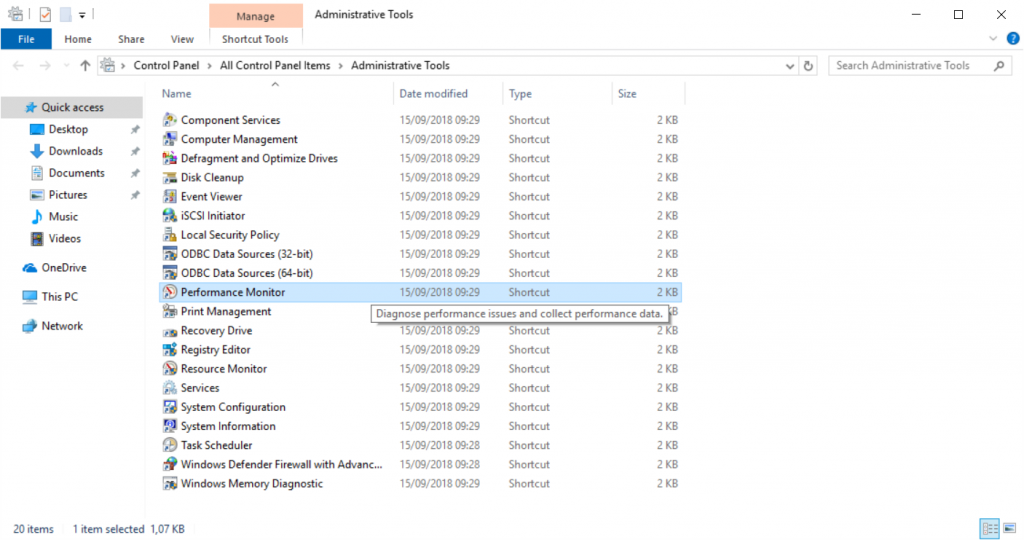1024x540 pixels.
Task: Click the System Configuration icon
Action: [x=170, y=407]
